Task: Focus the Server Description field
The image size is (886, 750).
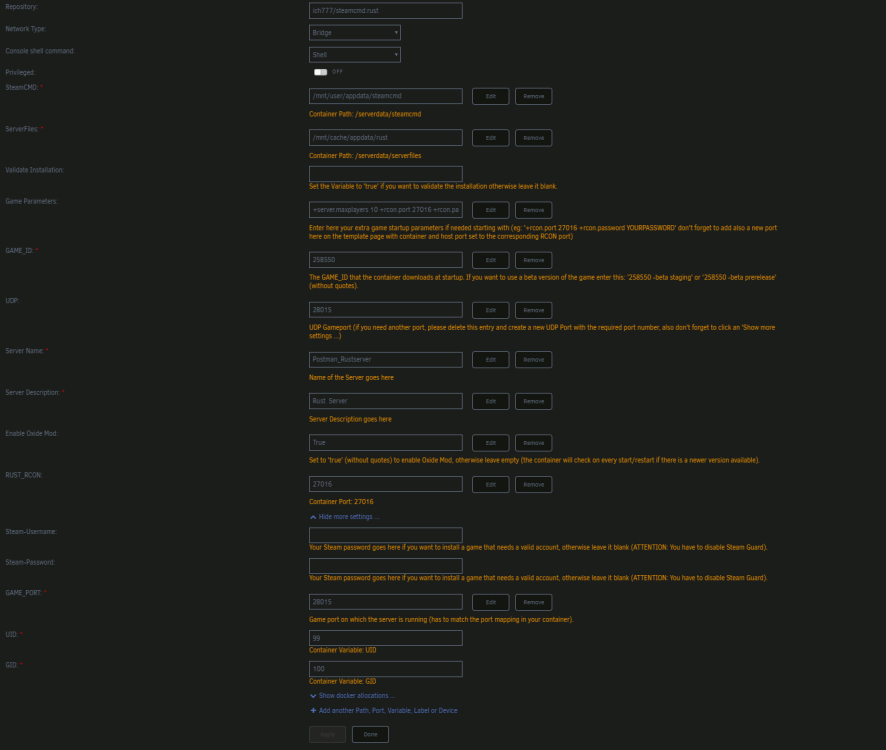Action: pos(386,401)
